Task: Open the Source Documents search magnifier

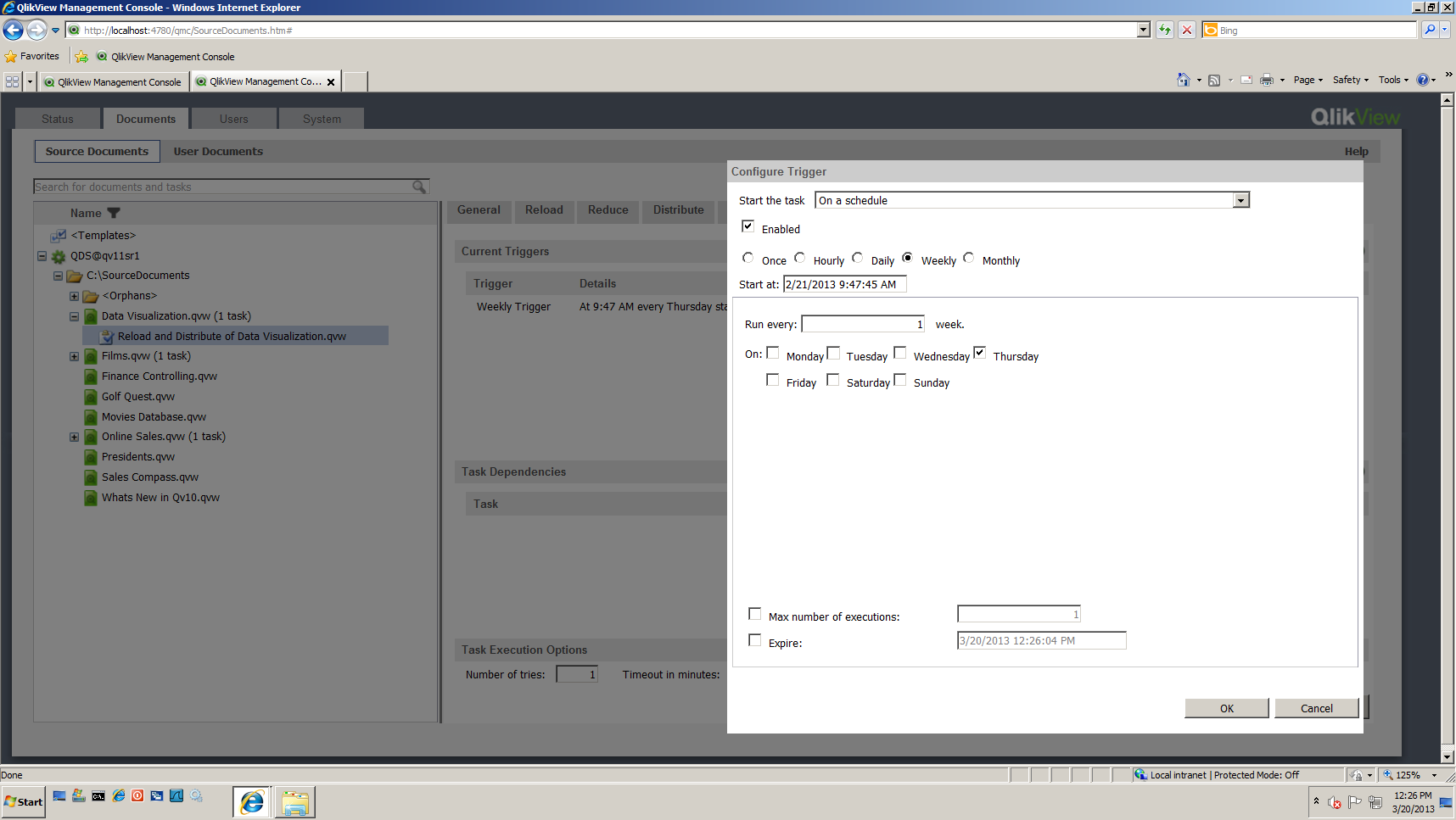Action: [418, 186]
